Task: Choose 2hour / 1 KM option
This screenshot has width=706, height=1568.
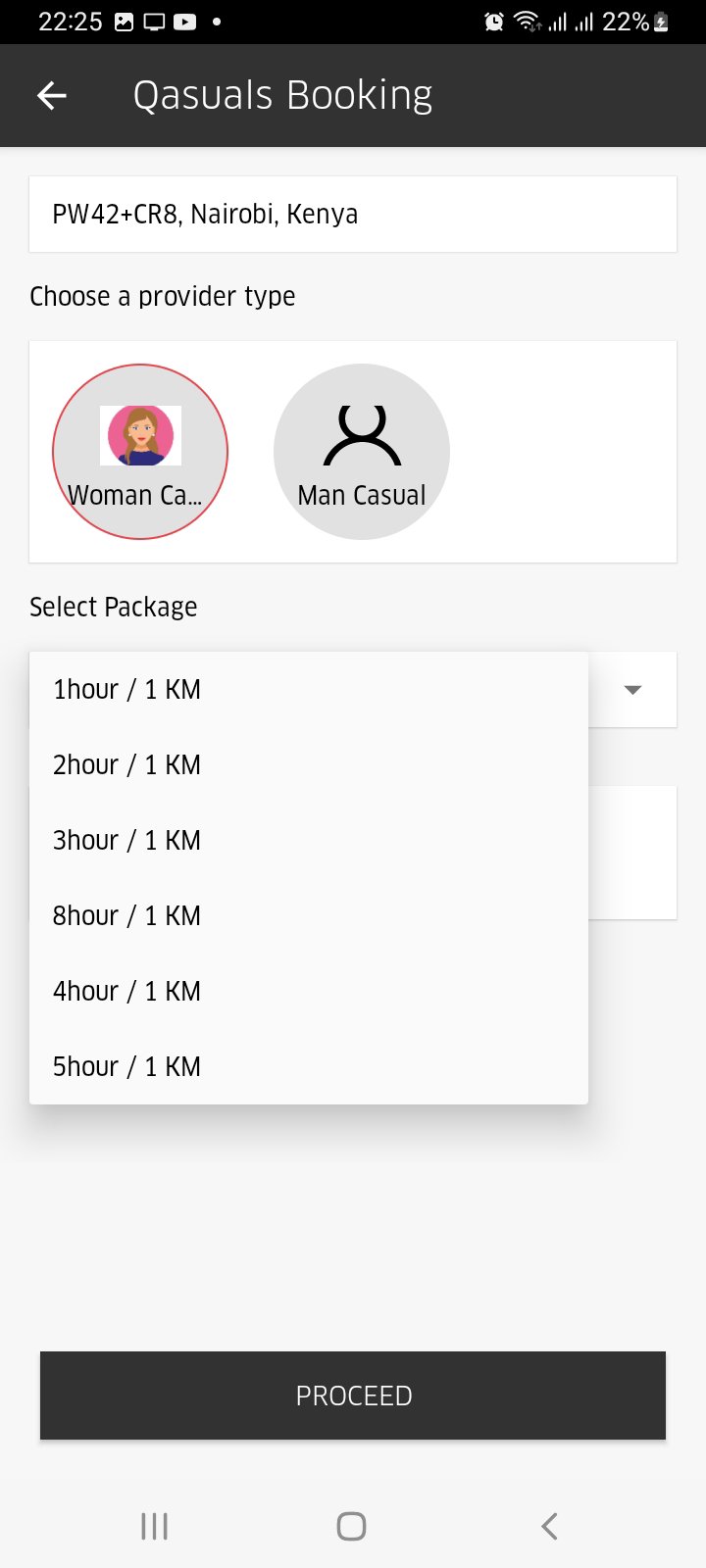Action: 127,765
